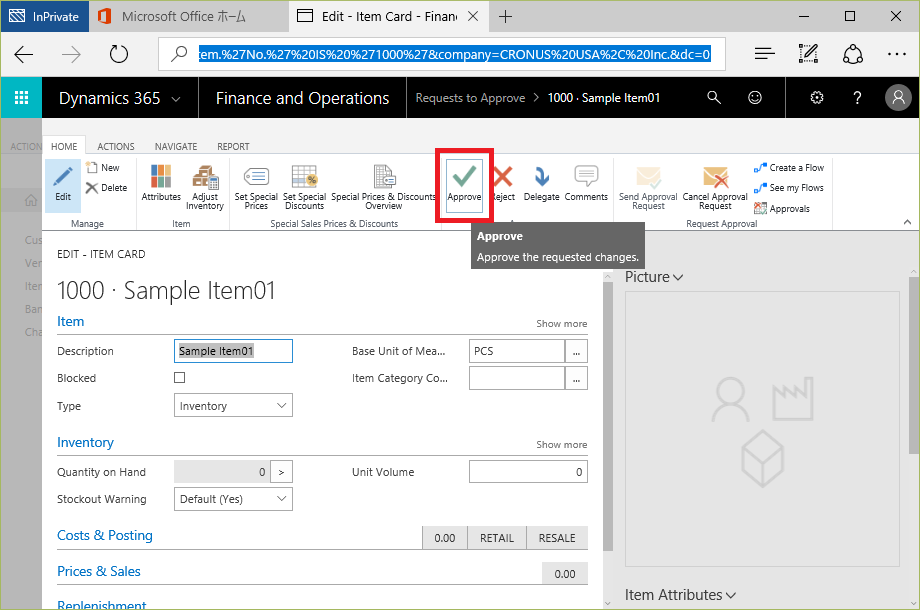This screenshot has width=920, height=610.
Task: Open Base Unit of Measure lookup
Action: pyautogui.click(x=576, y=351)
